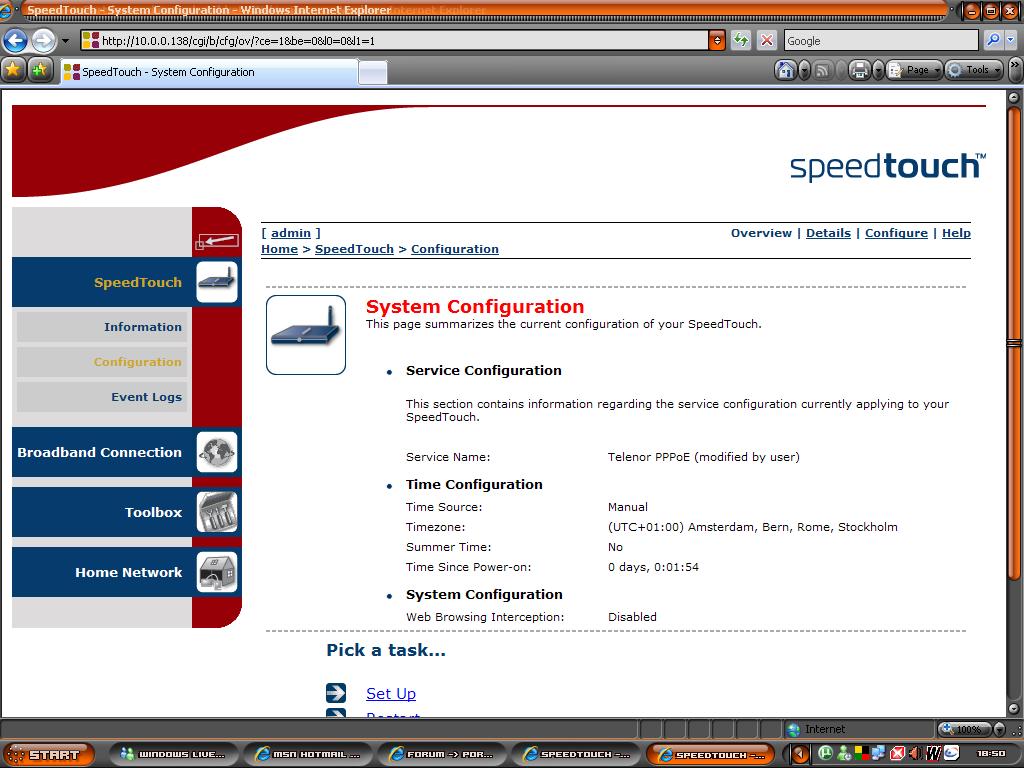Viewport: 1024px width, 768px height.
Task: Click the Set Up arrow icon
Action: pyautogui.click(x=336, y=693)
